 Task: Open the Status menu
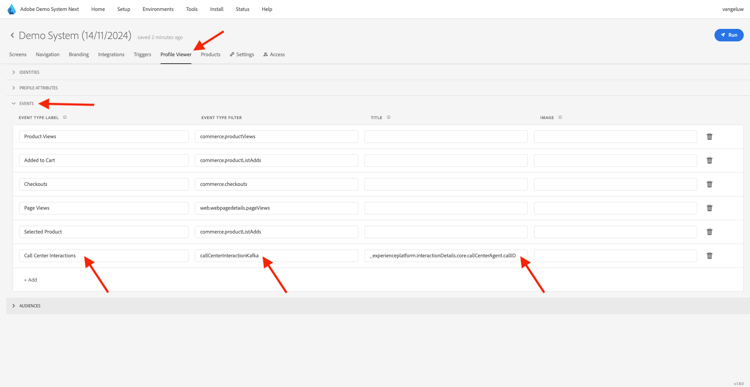[243, 9]
